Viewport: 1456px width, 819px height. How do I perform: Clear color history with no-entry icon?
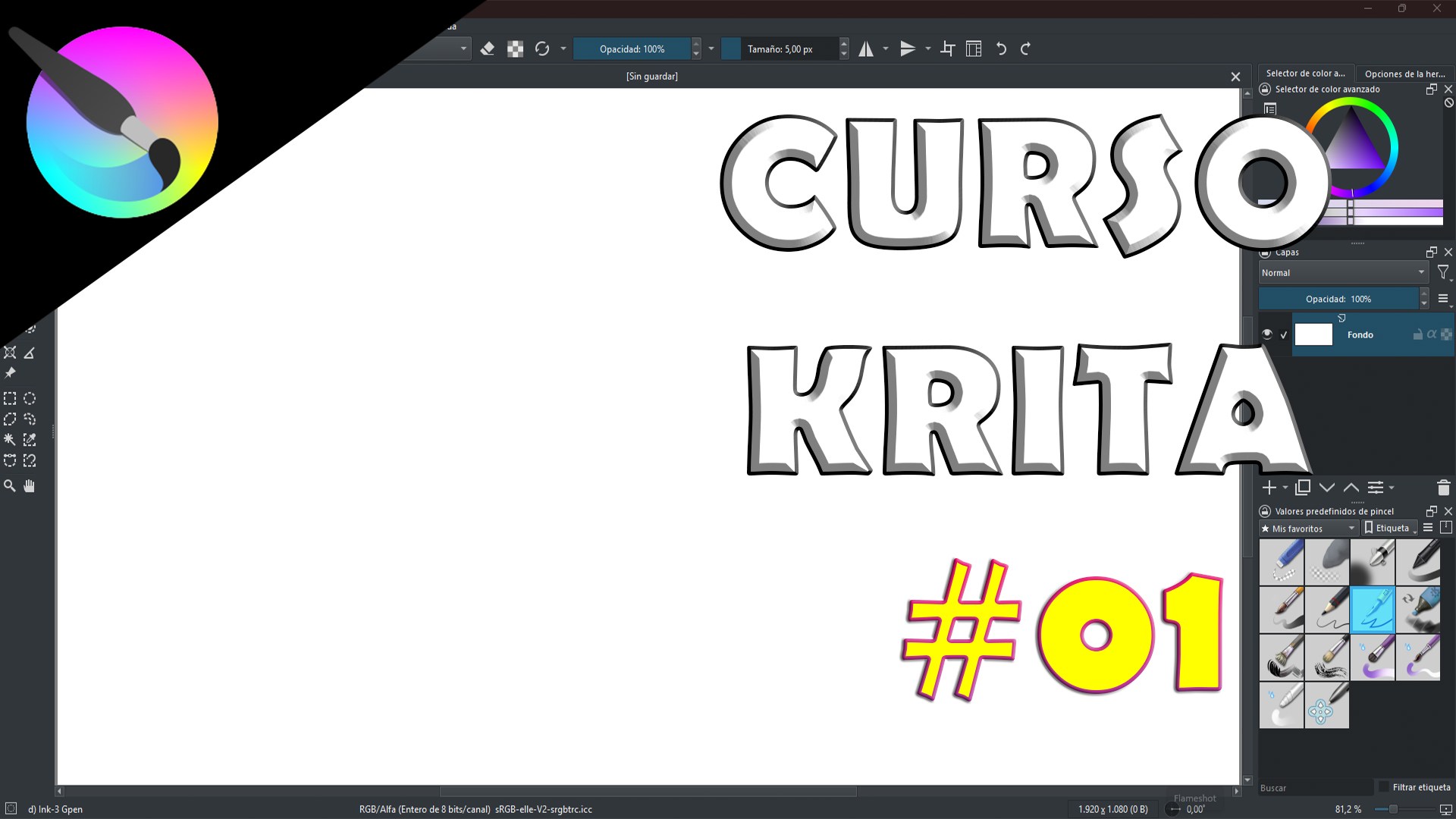(1448, 102)
